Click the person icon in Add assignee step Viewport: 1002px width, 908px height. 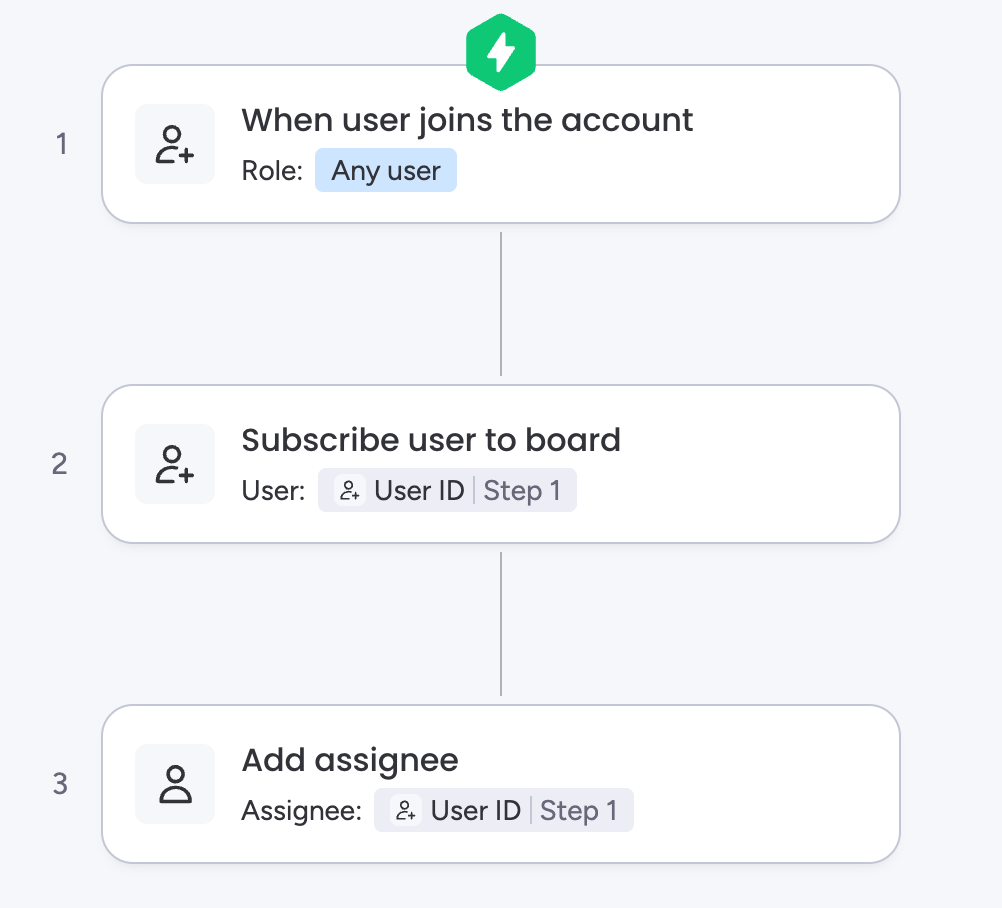click(175, 784)
